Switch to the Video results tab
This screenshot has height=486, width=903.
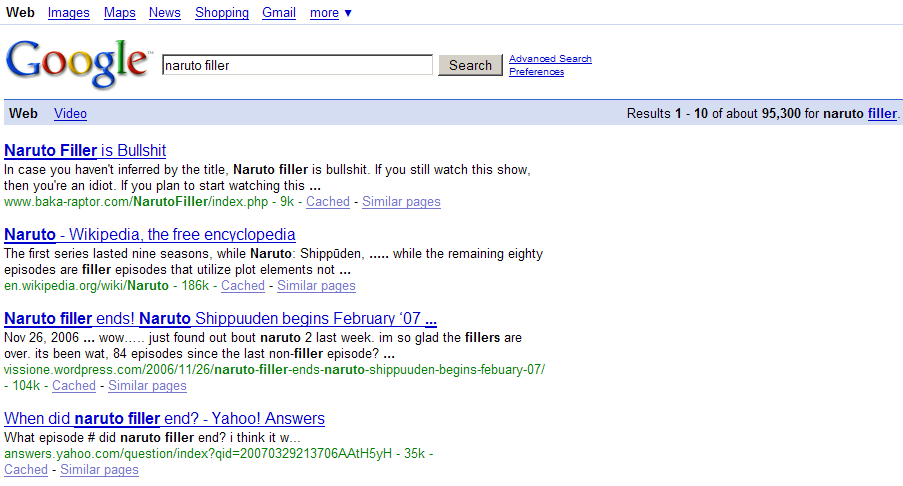(70, 113)
